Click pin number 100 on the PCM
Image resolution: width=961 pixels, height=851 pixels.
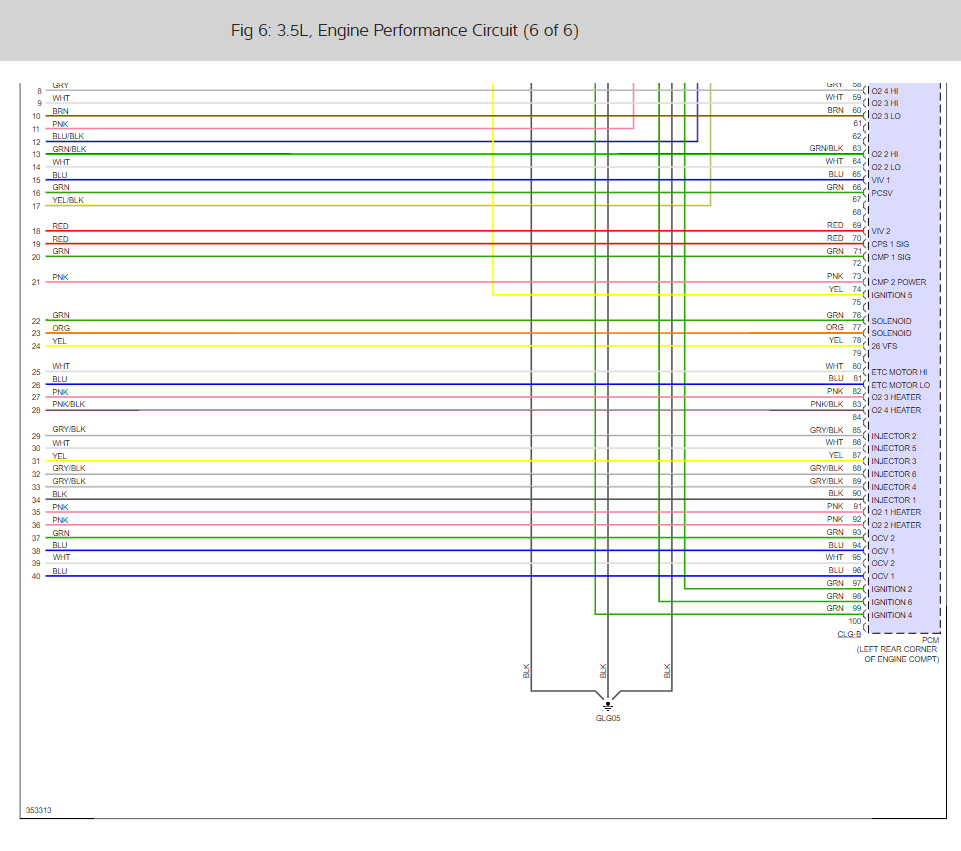(854, 621)
